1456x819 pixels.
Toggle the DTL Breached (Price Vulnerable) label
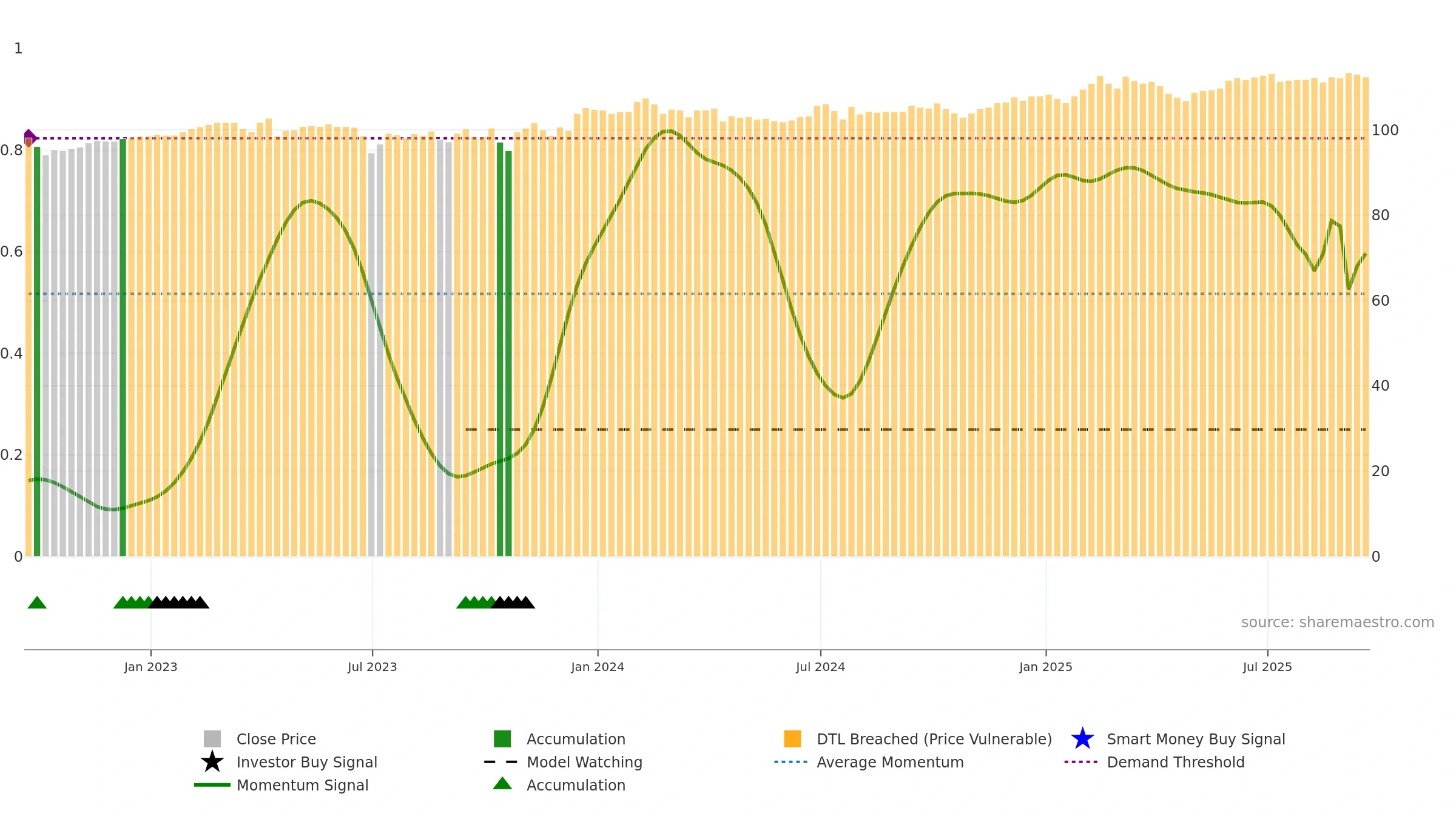coord(934,739)
